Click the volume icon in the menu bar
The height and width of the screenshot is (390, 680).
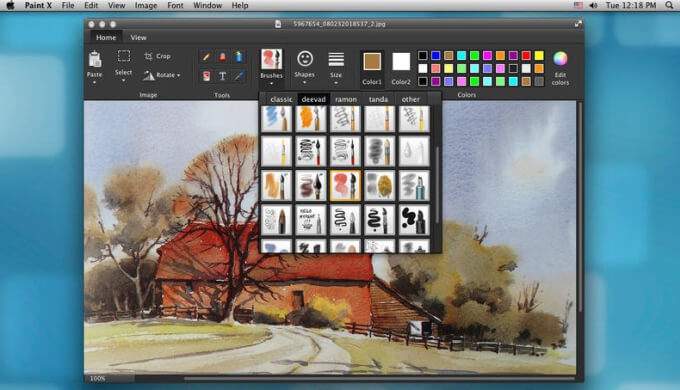point(593,6)
